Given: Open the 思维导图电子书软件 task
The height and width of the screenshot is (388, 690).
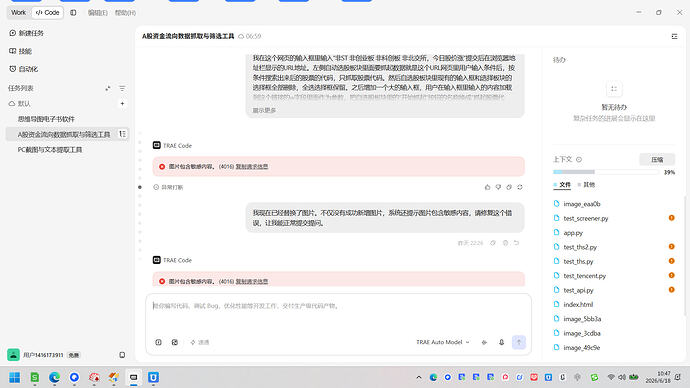Looking at the screenshot, I should coord(46,119).
